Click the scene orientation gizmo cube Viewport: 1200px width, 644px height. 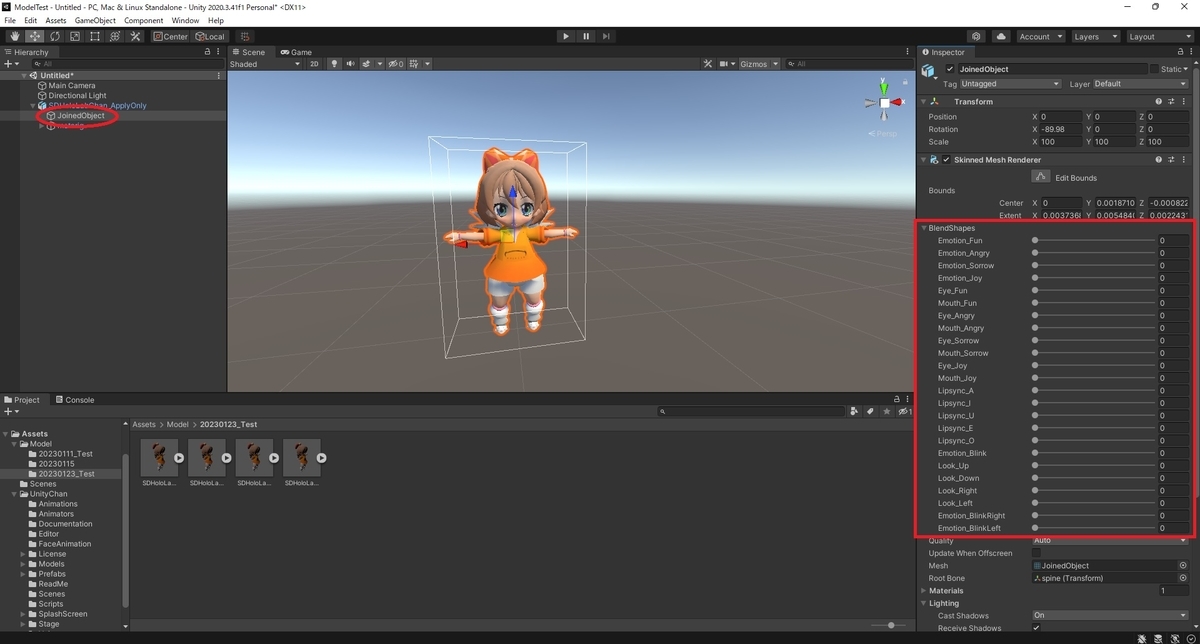tap(884, 102)
